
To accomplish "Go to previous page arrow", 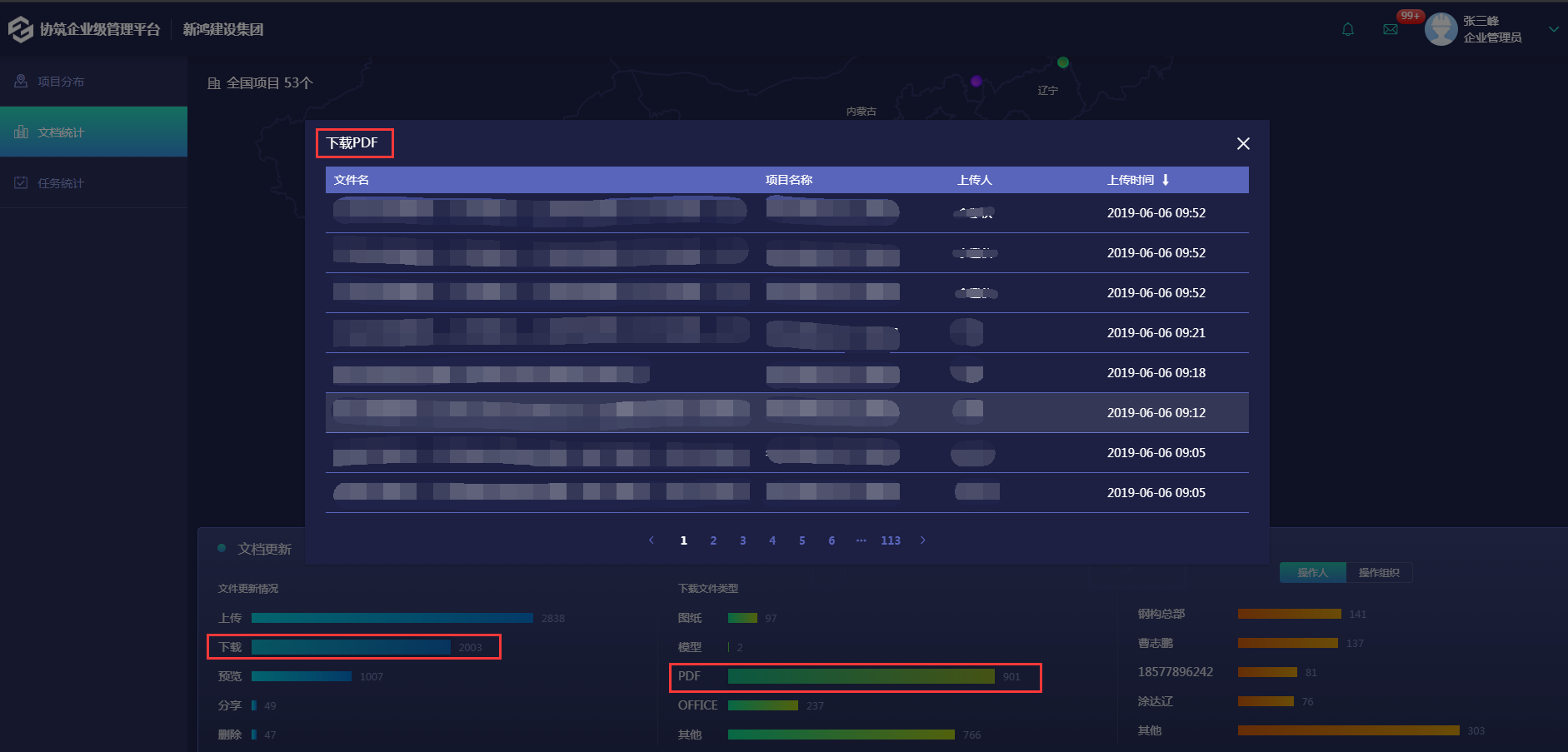I will [652, 540].
